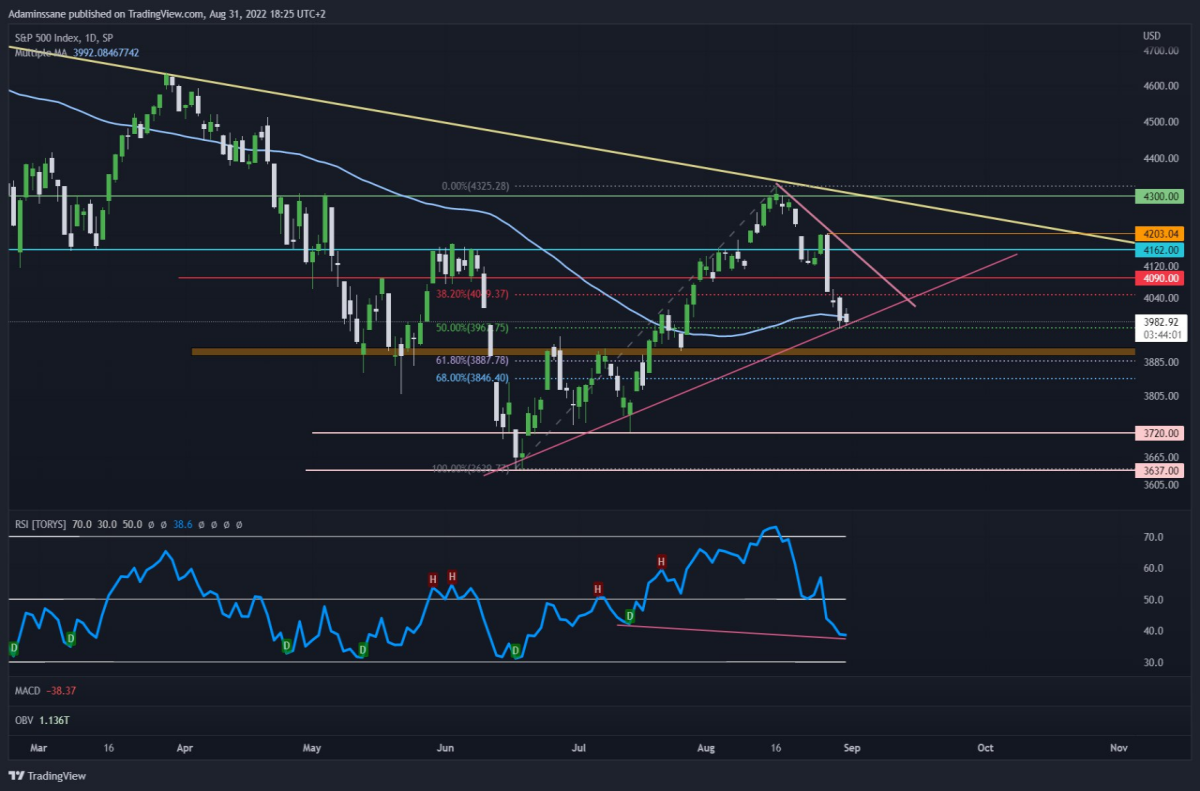Image resolution: width=1200 pixels, height=791 pixels.
Task: Select the green D marker in mid-July on RSI
Action: tap(631, 616)
